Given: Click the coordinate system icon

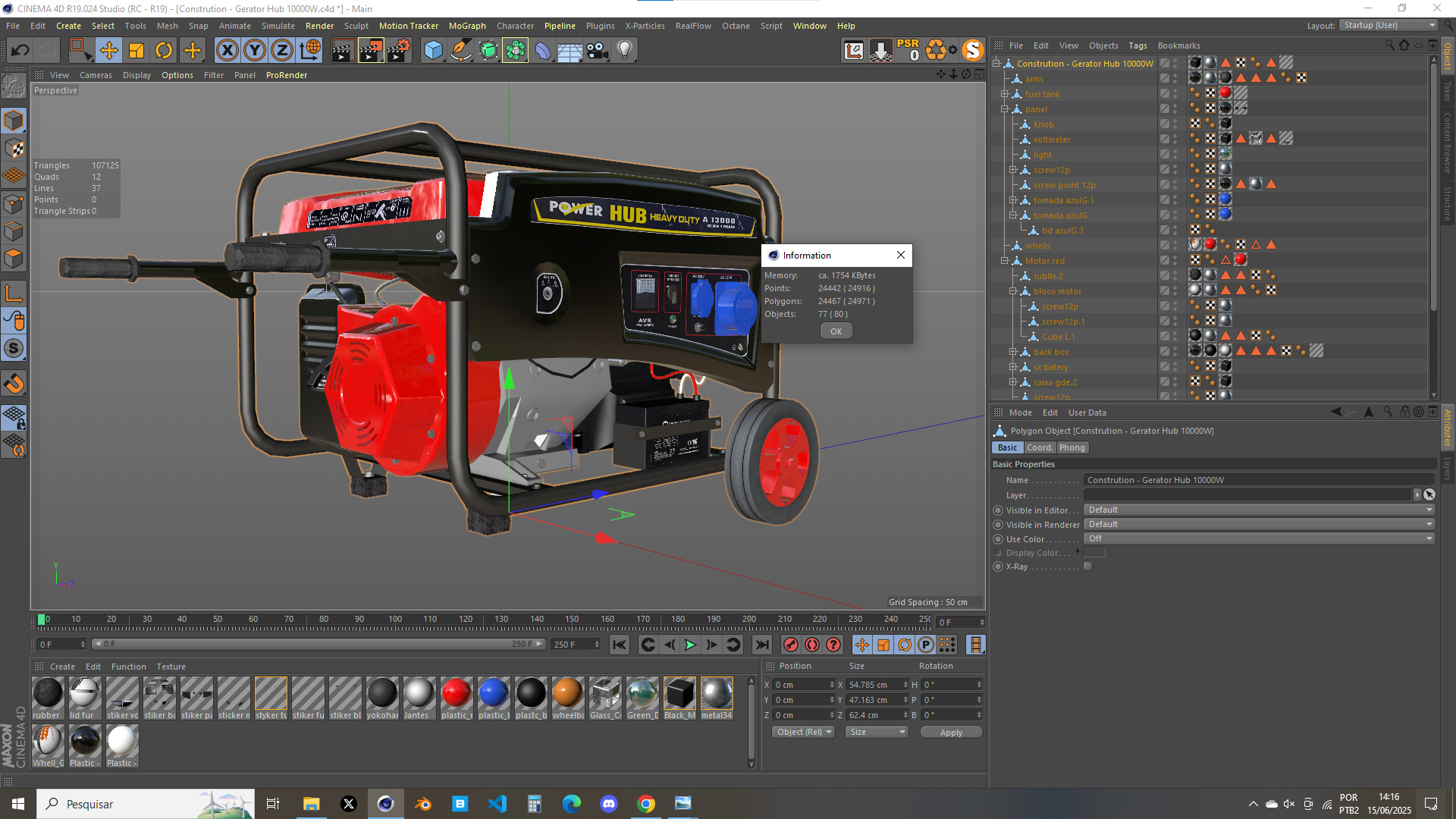Looking at the screenshot, I should click(310, 51).
